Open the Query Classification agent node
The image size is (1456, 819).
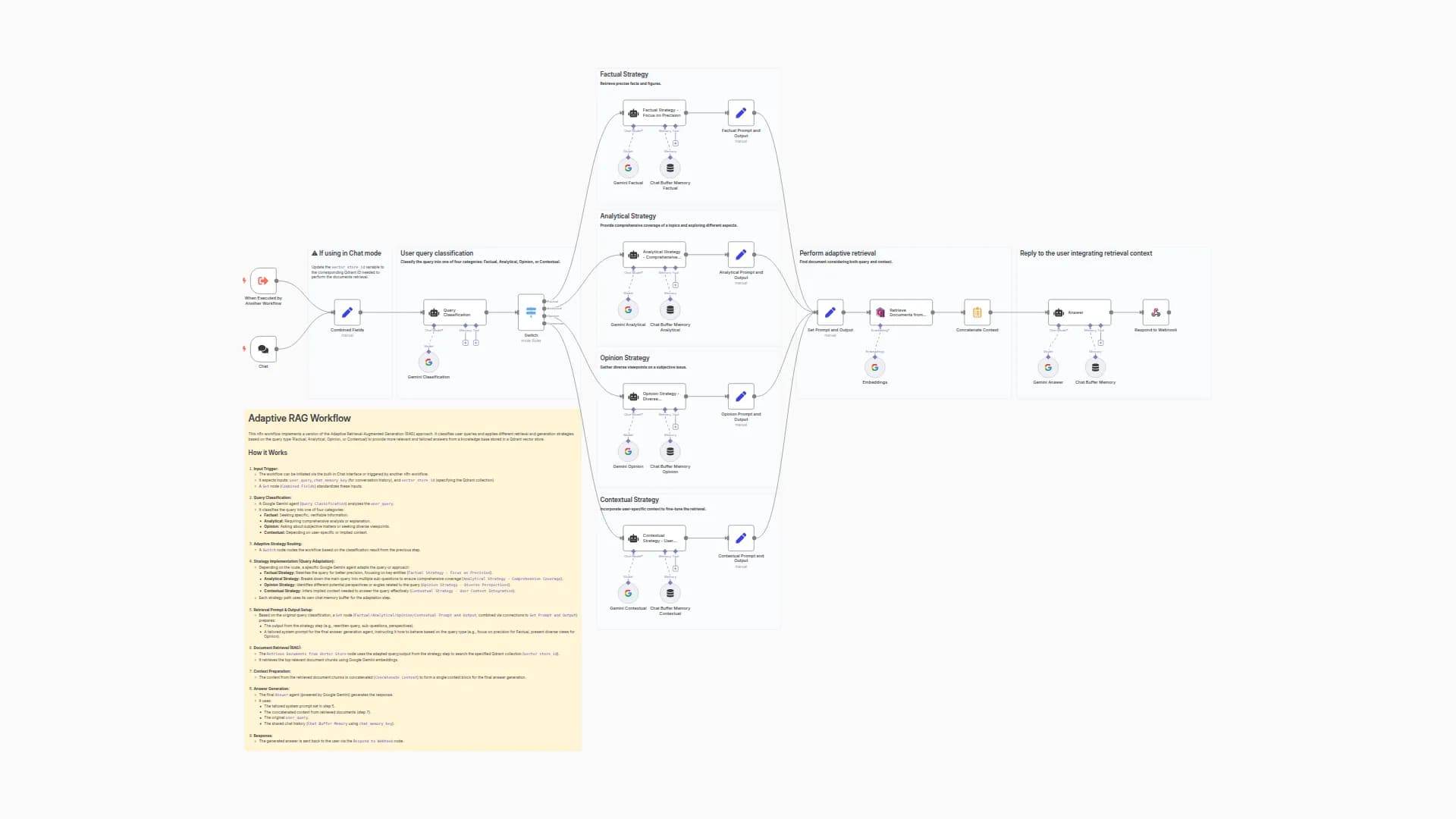pyautogui.click(x=455, y=312)
